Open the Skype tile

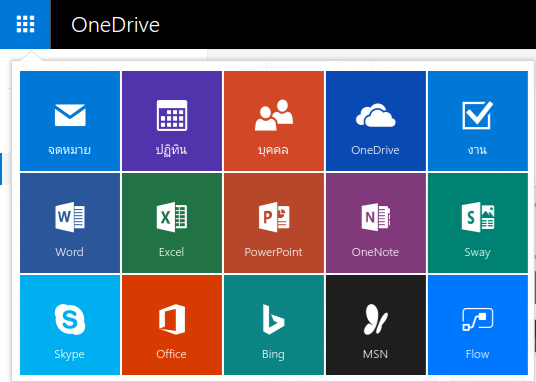(70, 325)
